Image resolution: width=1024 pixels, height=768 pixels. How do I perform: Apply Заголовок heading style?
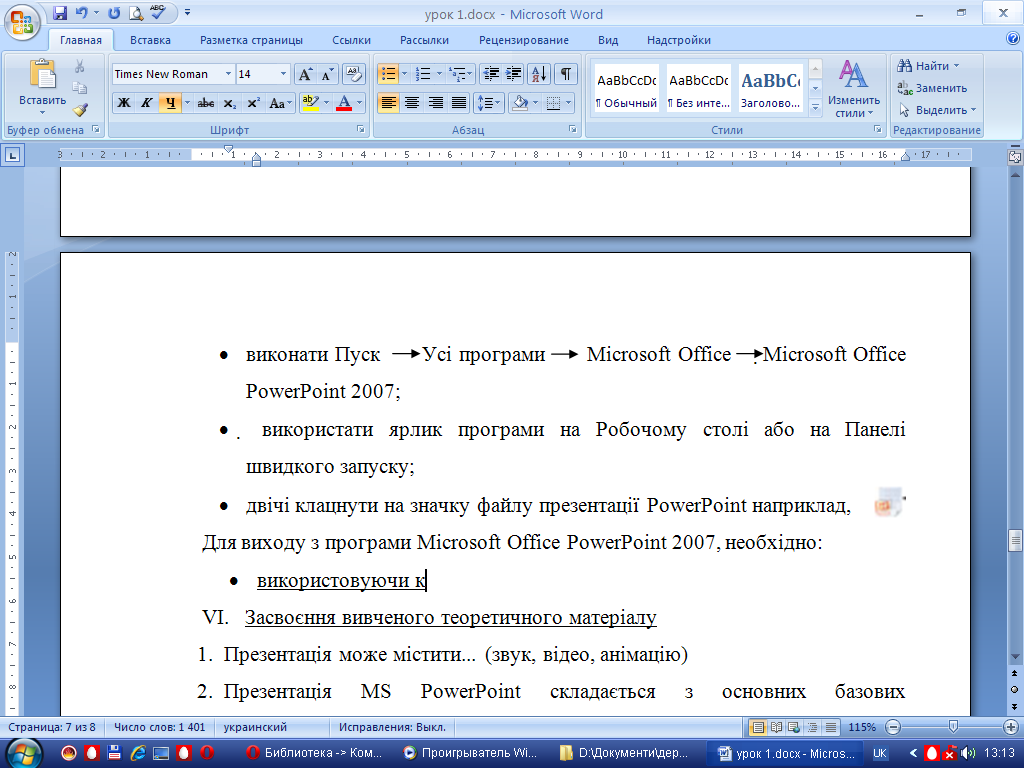(x=771, y=88)
